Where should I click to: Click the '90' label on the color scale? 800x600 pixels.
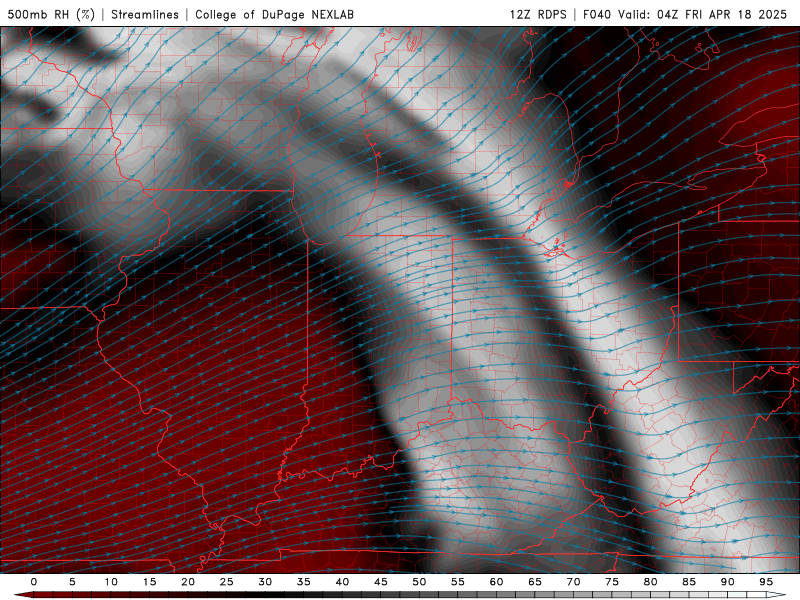(x=728, y=582)
